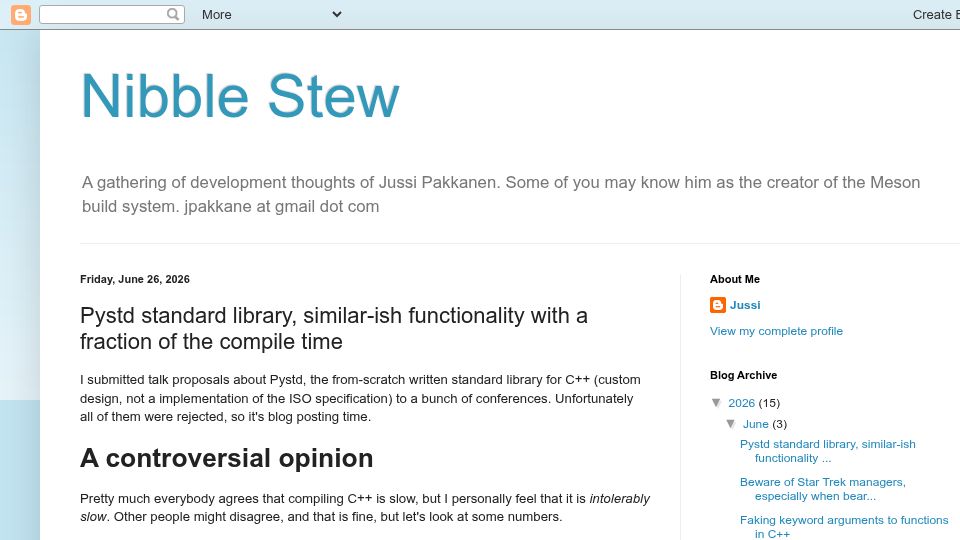Viewport: 960px width, 540px height.
Task: Click the Blog Archive sidebar heading
Action: [743, 375]
